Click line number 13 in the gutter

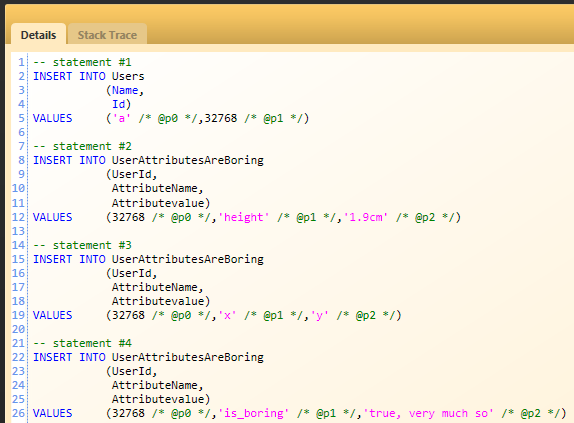coord(18,231)
